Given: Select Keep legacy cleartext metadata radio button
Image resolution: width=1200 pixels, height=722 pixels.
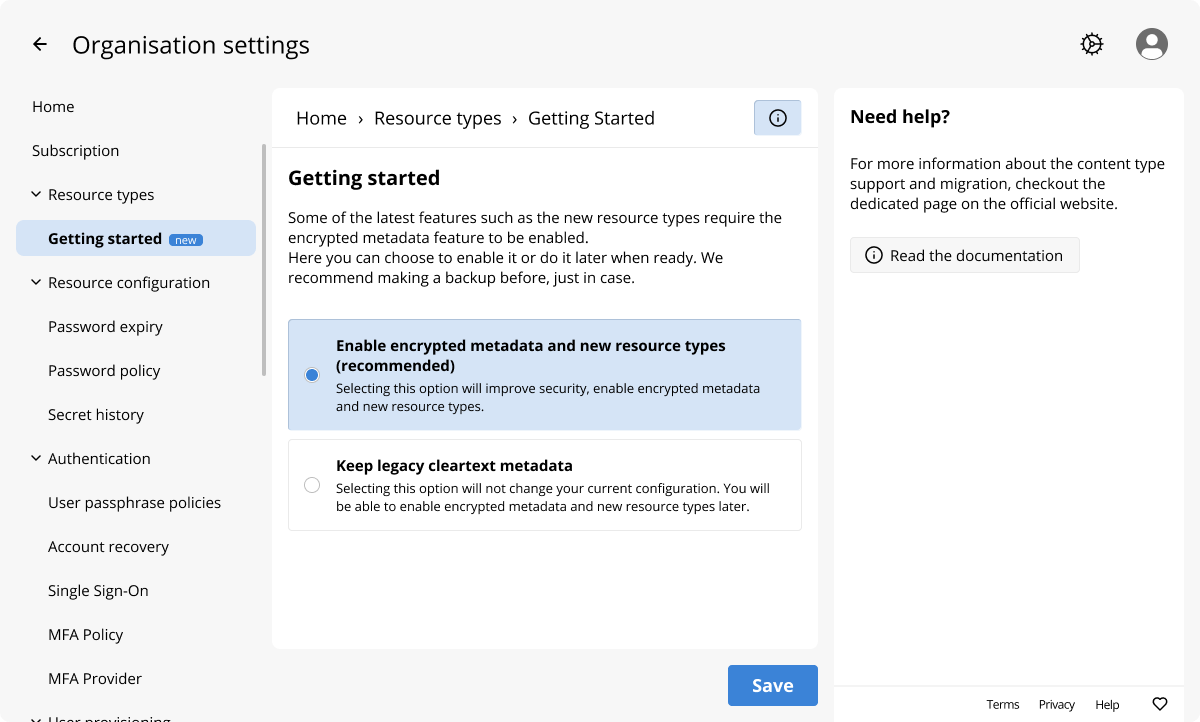Looking at the screenshot, I should 312,485.
